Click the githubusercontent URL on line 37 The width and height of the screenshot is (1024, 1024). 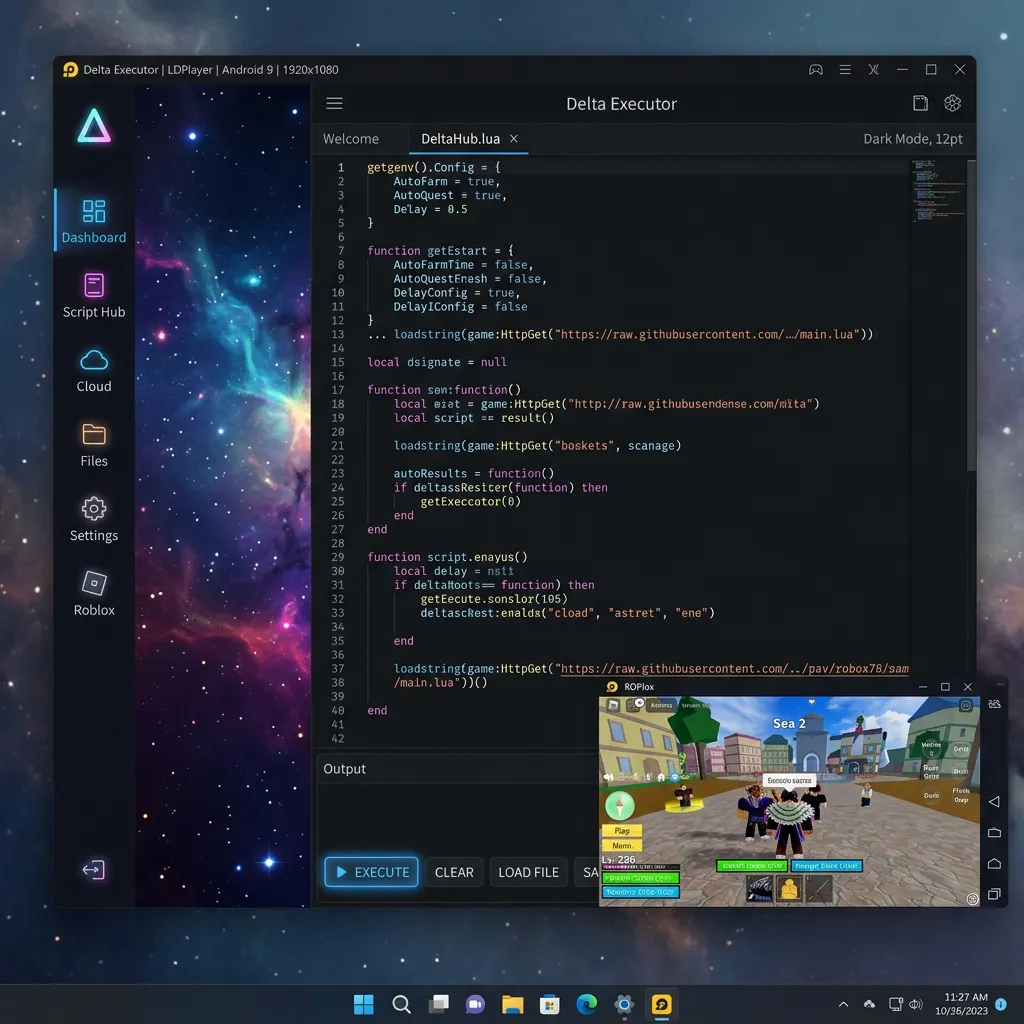tap(735, 669)
